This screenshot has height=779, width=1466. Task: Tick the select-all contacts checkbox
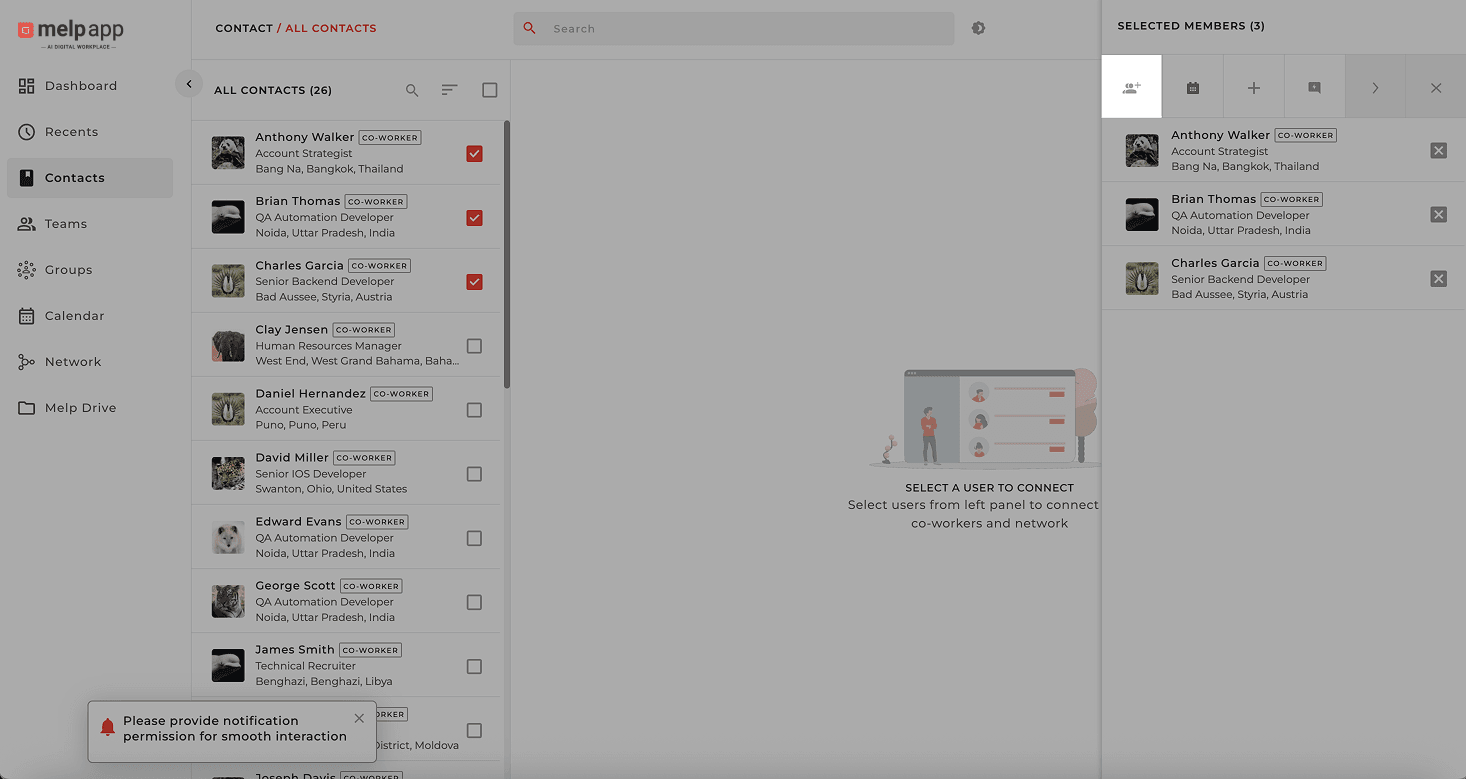point(489,90)
